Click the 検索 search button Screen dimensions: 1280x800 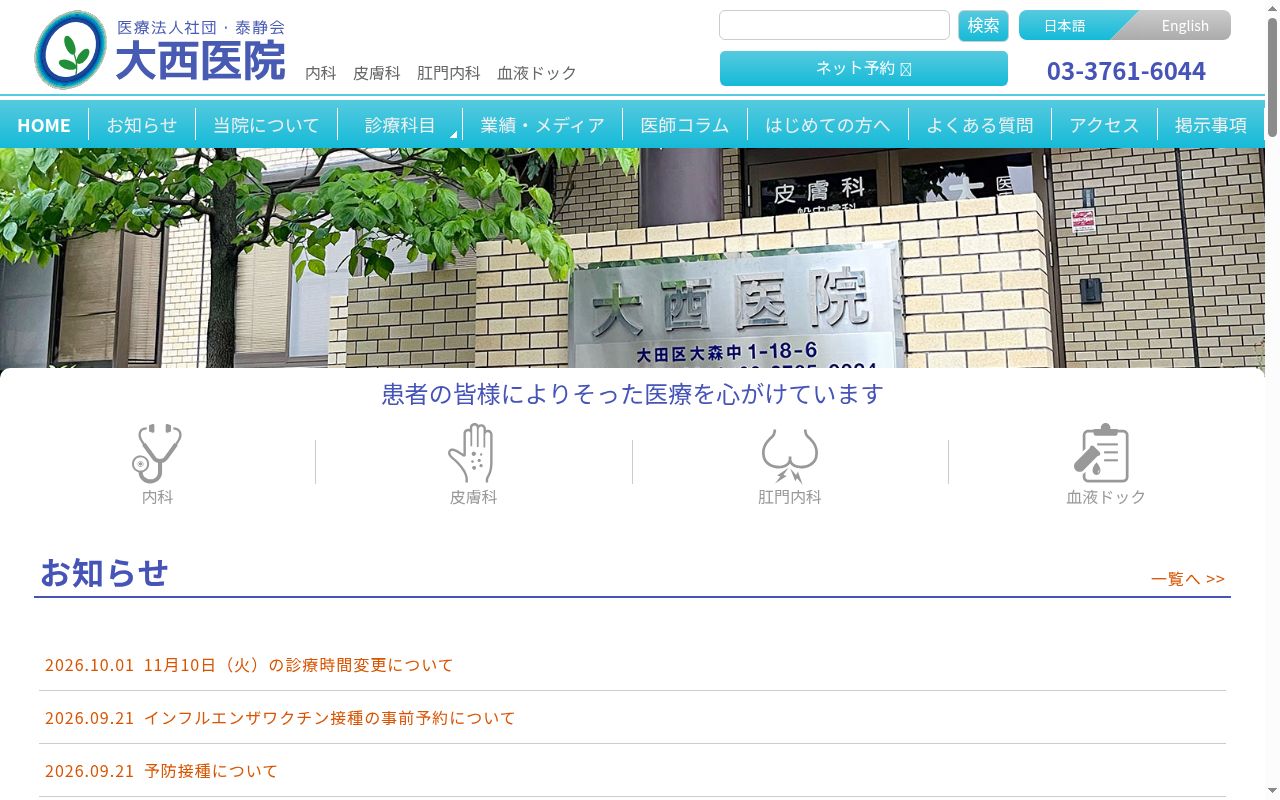pos(983,26)
